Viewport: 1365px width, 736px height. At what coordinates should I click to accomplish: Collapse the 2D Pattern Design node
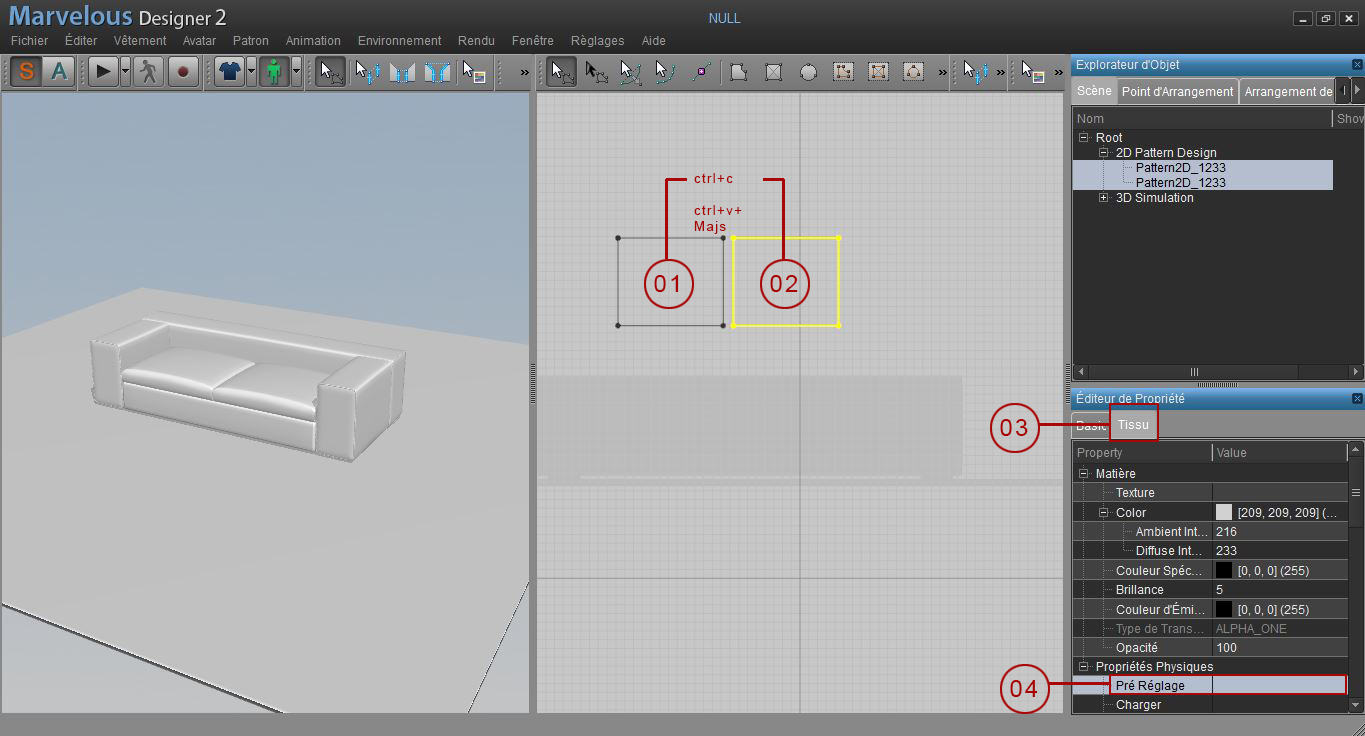coord(1104,153)
